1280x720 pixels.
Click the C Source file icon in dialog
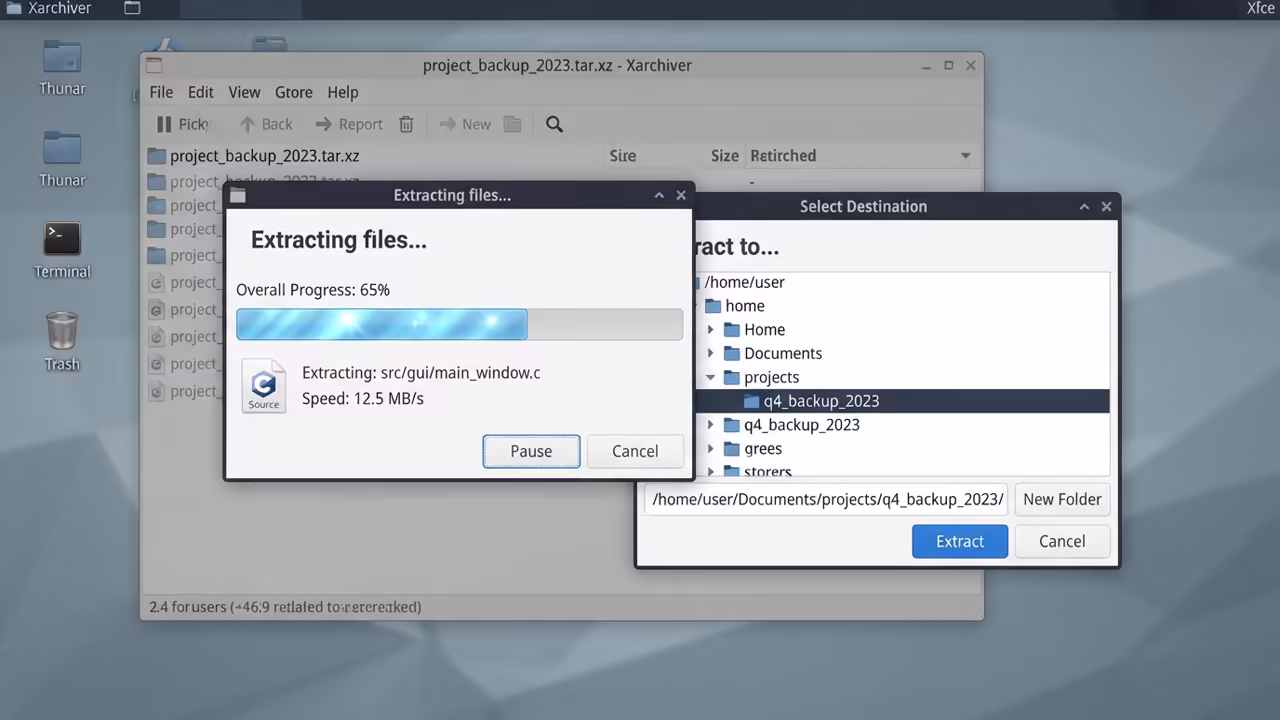point(264,387)
